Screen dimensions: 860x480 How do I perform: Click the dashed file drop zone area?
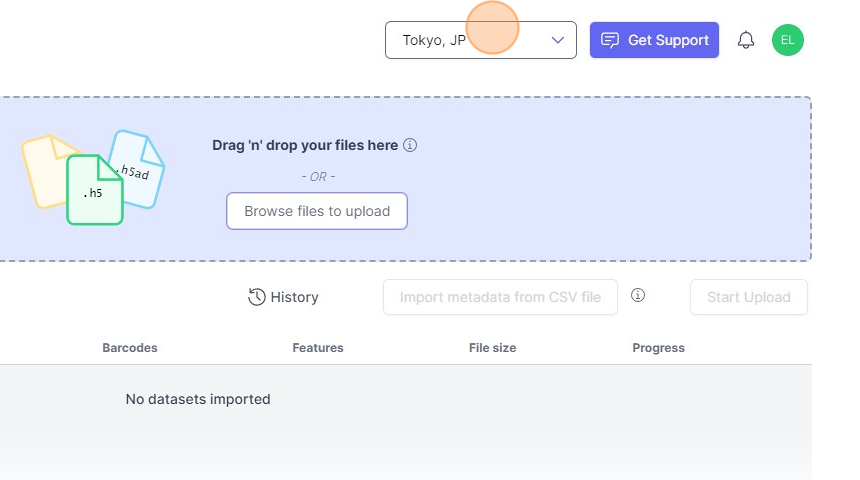600,180
